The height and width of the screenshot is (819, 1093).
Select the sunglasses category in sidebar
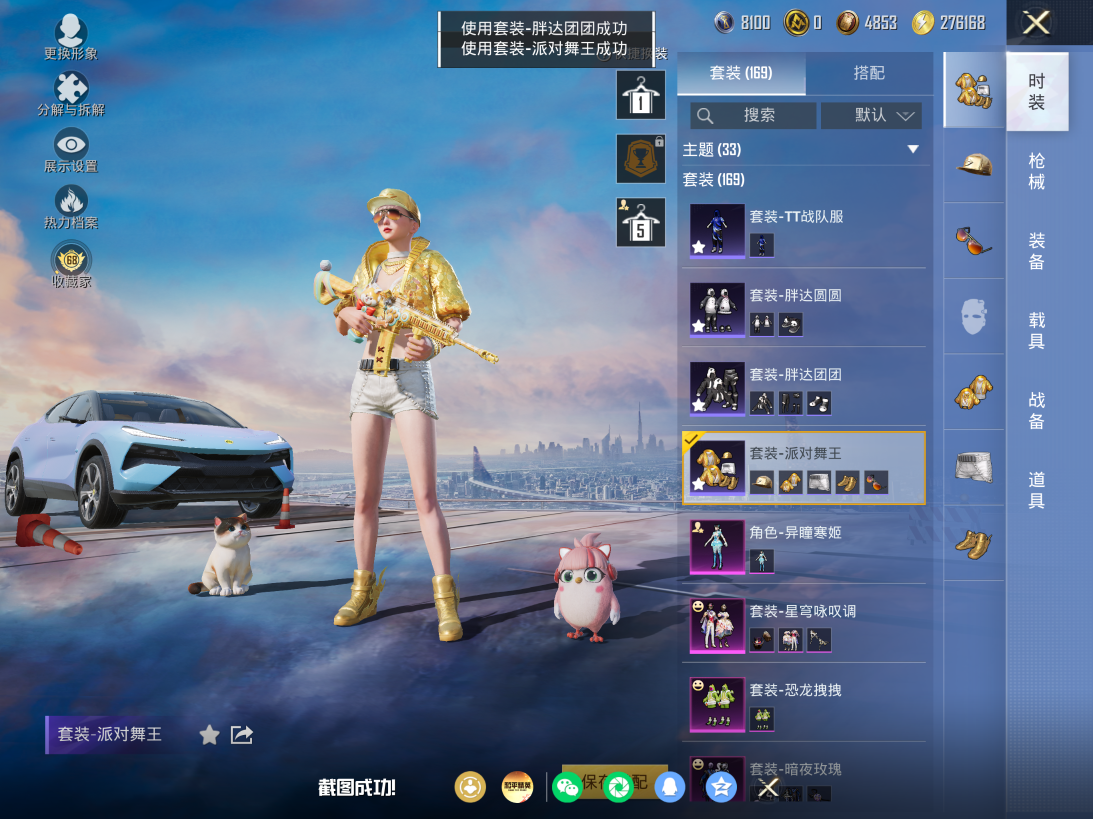973,241
